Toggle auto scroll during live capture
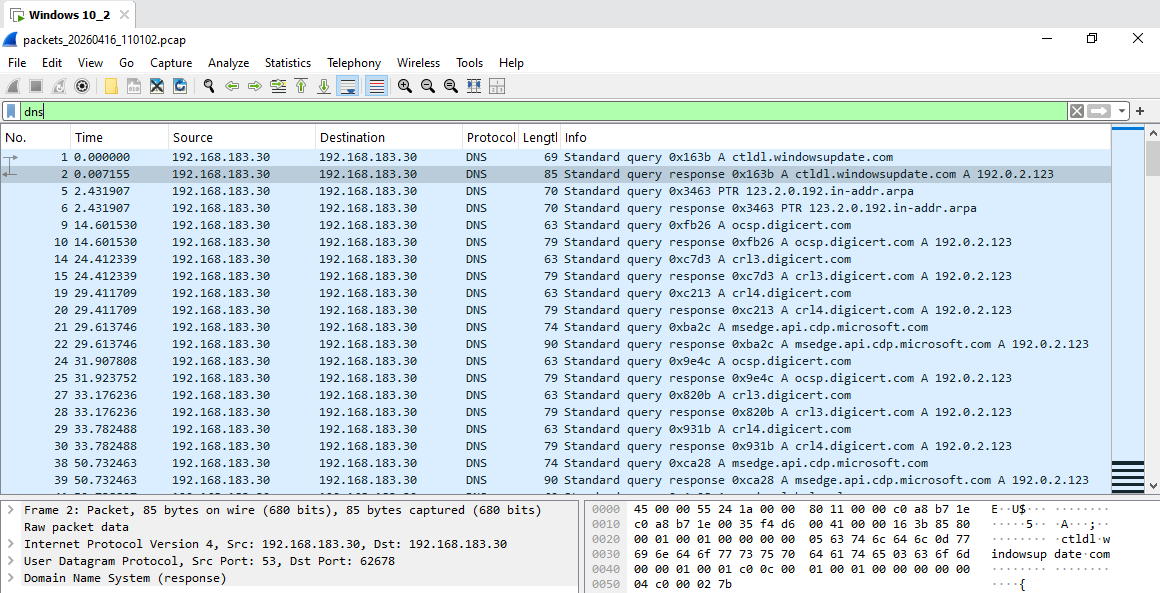This screenshot has width=1160, height=593. tap(347, 87)
